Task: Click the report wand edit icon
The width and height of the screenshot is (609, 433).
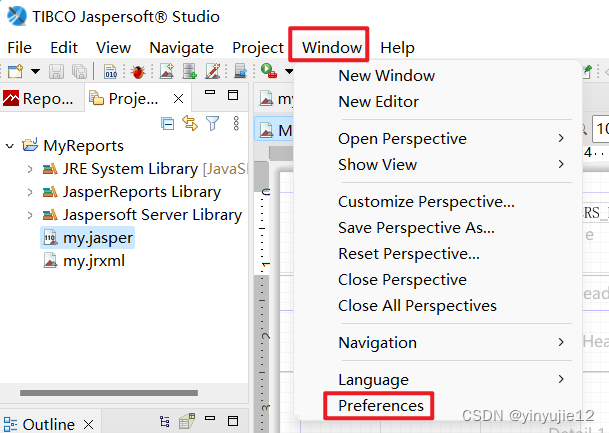Action: pyautogui.click(x=213, y=71)
